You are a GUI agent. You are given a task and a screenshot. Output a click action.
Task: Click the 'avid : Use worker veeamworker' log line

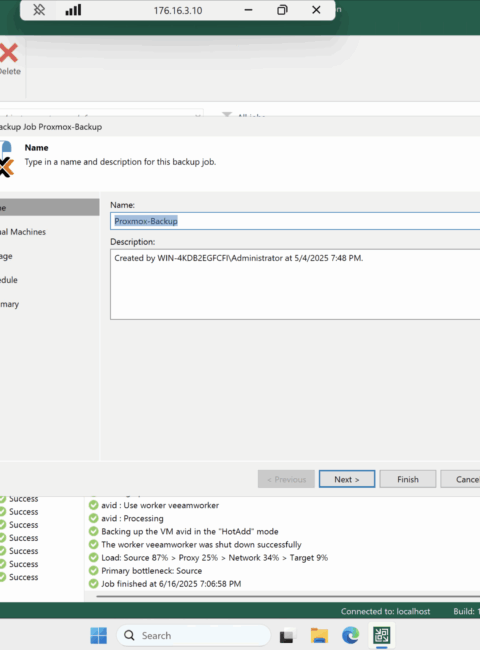[x=160, y=505]
